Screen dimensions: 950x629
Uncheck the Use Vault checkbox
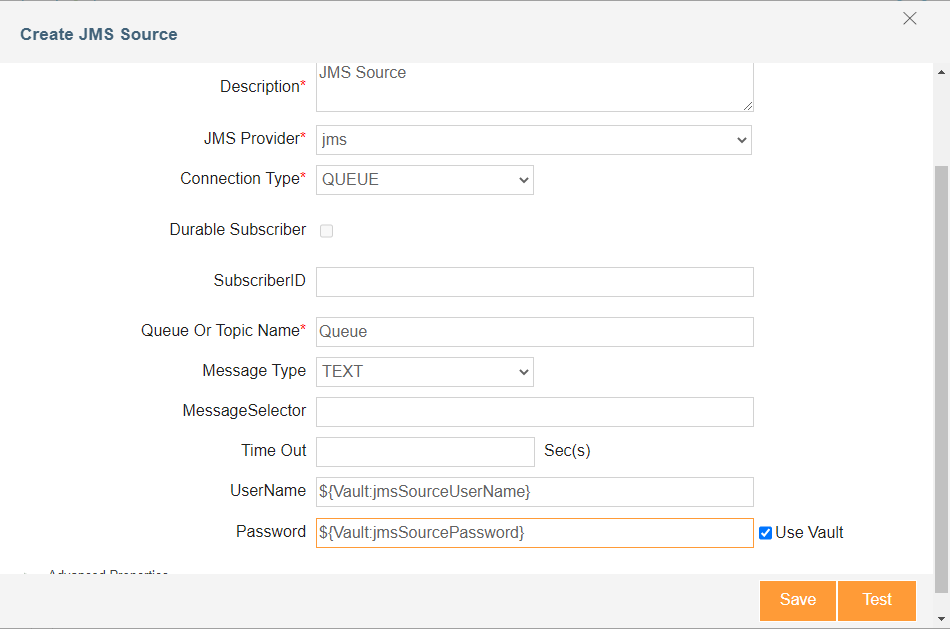[766, 533]
